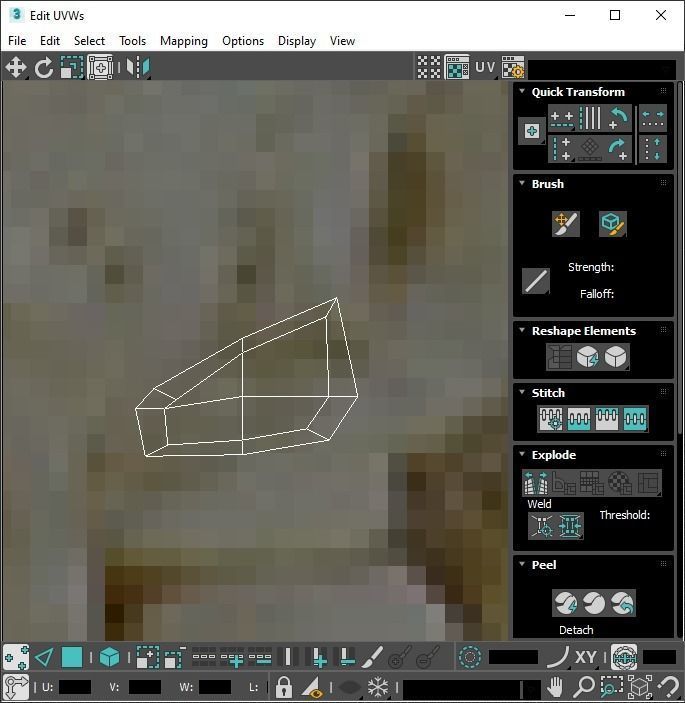Click the plain Relax custom icon
685x703 pixels.
[x=616, y=357]
